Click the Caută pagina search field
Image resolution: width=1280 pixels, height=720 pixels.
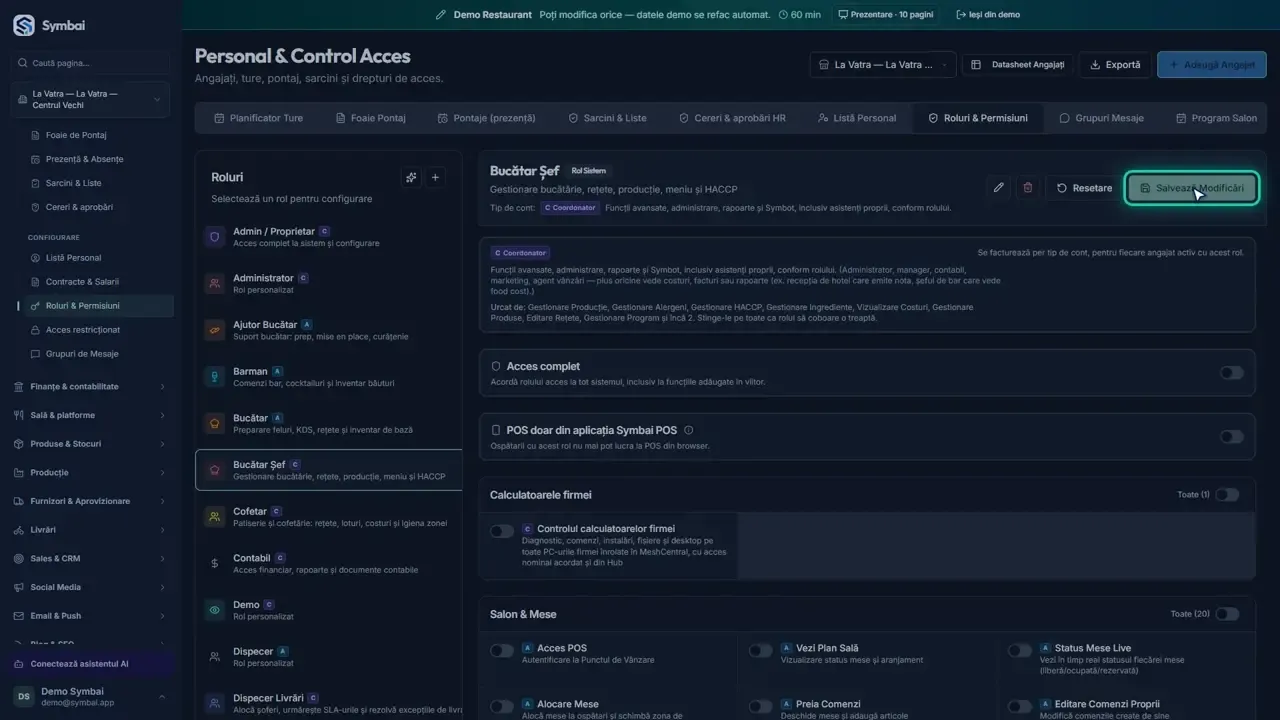click(x=91, y=63)
